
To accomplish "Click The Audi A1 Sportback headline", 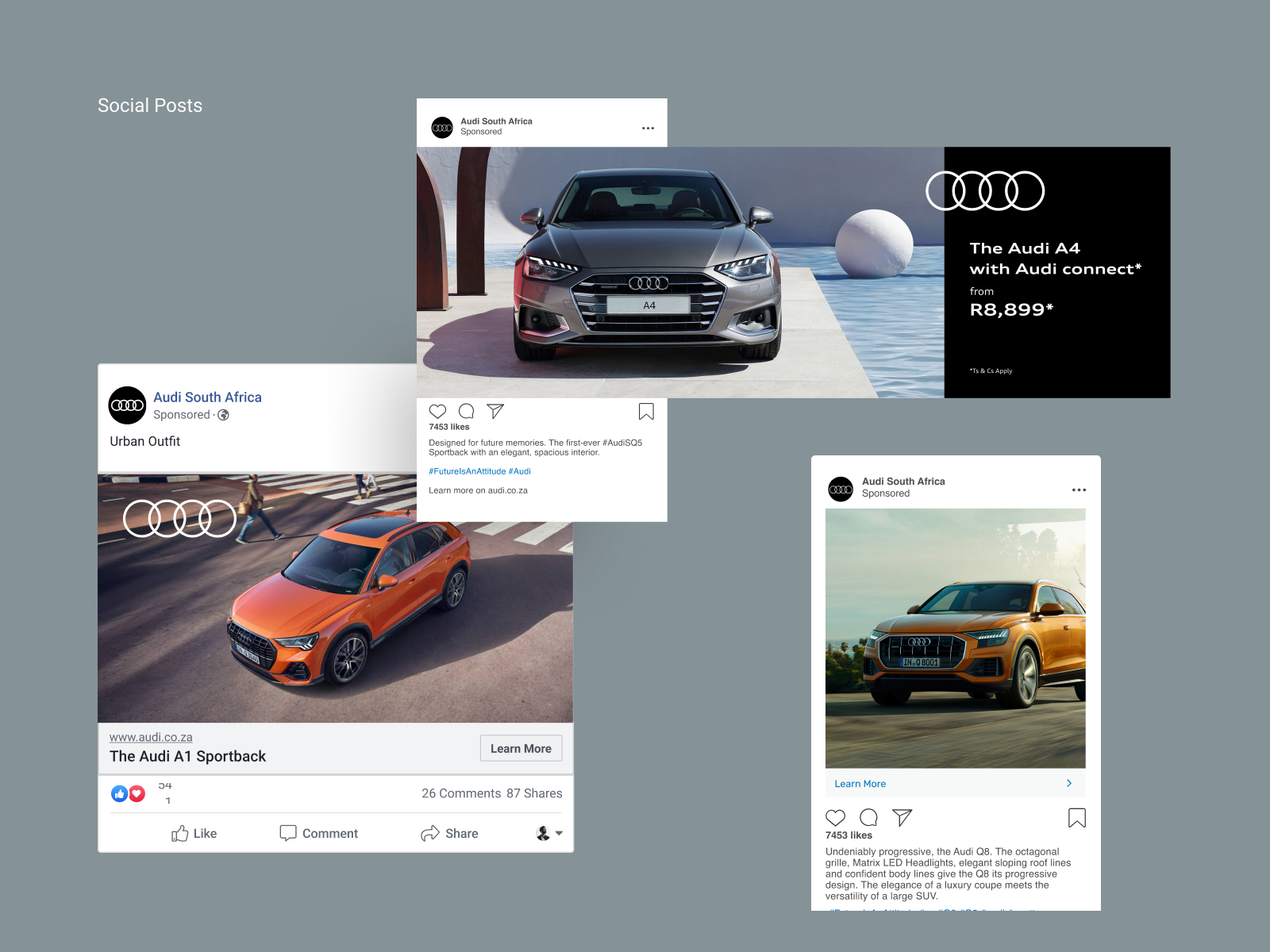I will 188,756.
